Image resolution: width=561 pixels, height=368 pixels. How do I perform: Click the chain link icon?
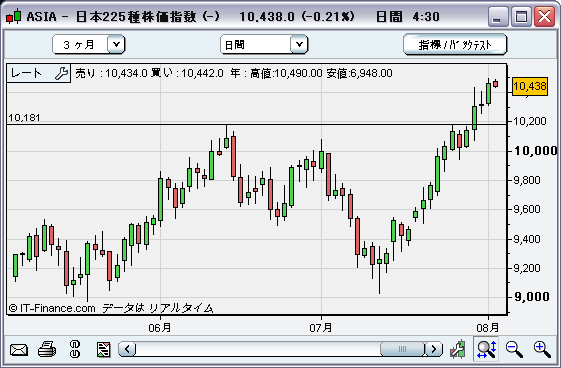coord(75,349)
